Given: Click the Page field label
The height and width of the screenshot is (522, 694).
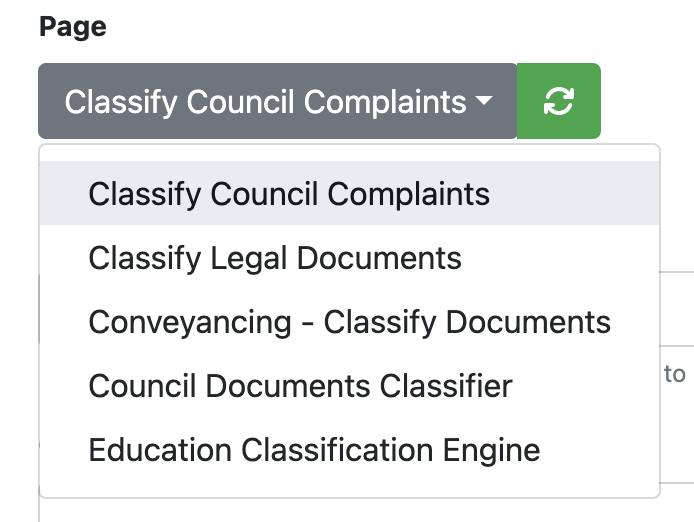Looking at the screenshot, I should point(72,27).
